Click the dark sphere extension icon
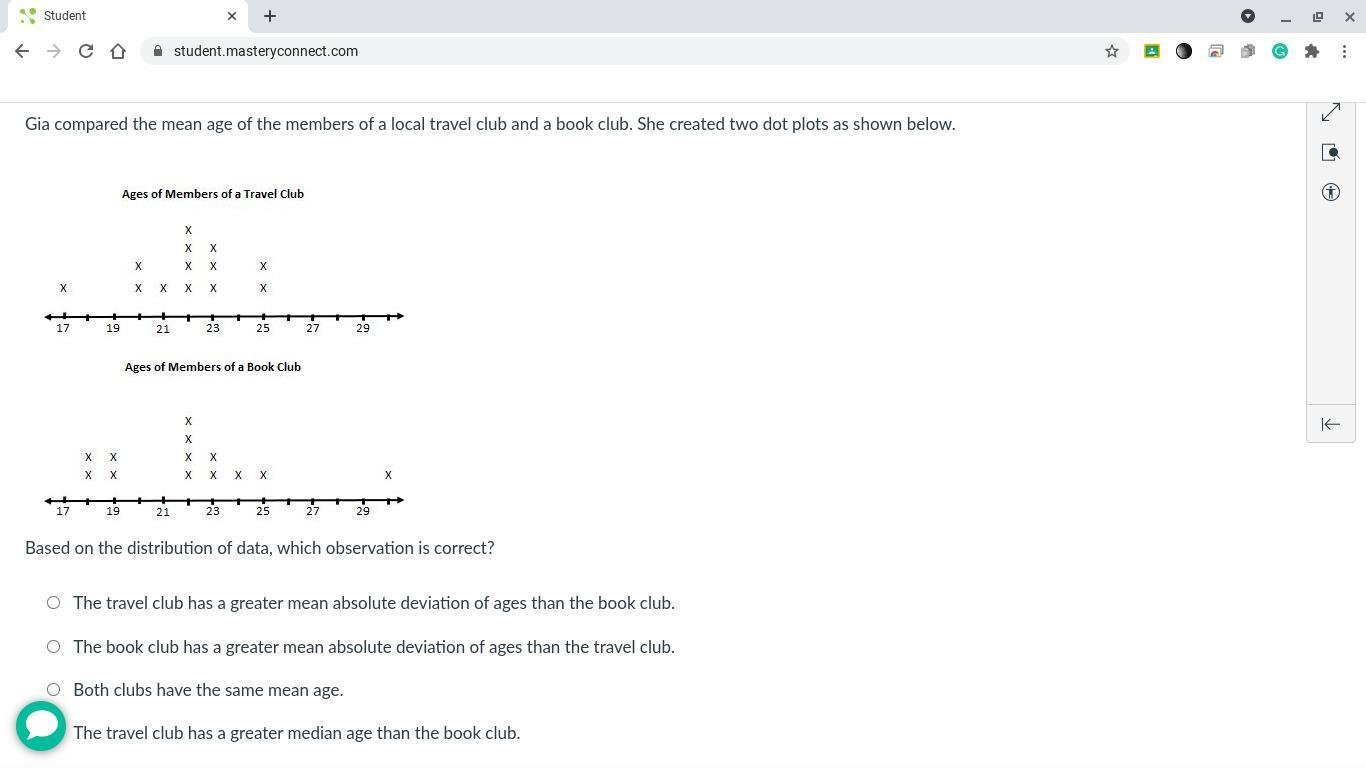Viewport: 1366px width, 768px height. point(1184,51)
